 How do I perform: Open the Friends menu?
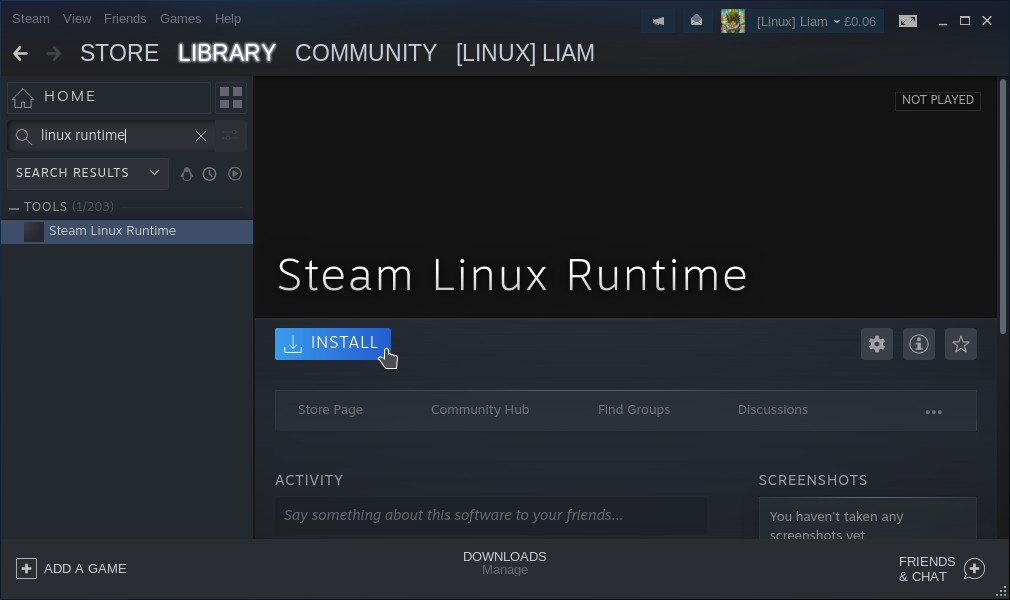click(125, 19)
